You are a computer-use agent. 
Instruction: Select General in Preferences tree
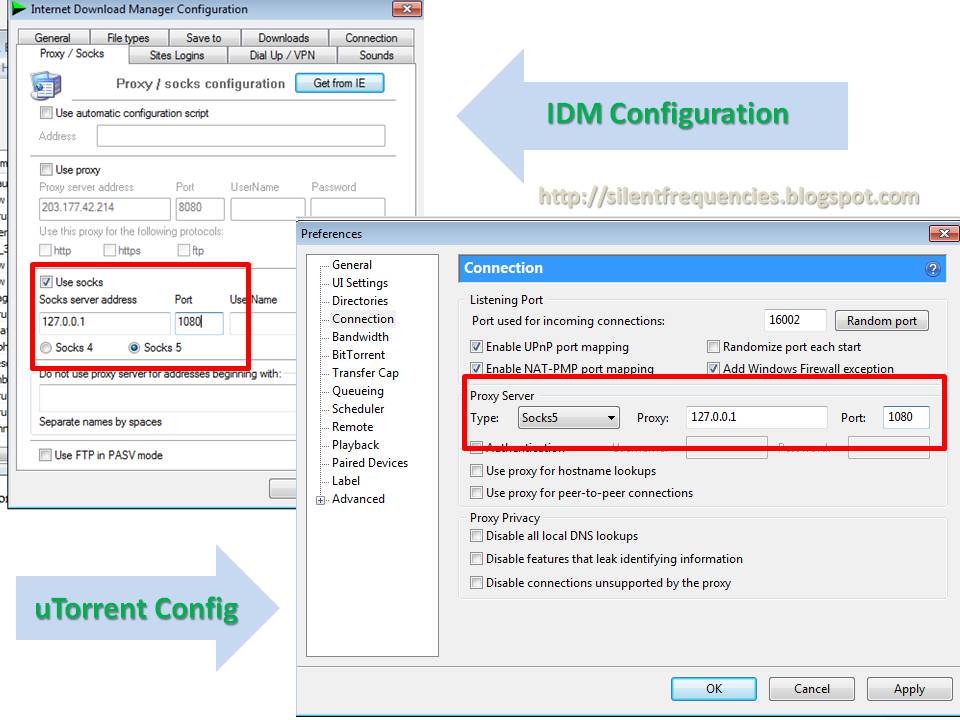pos(352,264)
